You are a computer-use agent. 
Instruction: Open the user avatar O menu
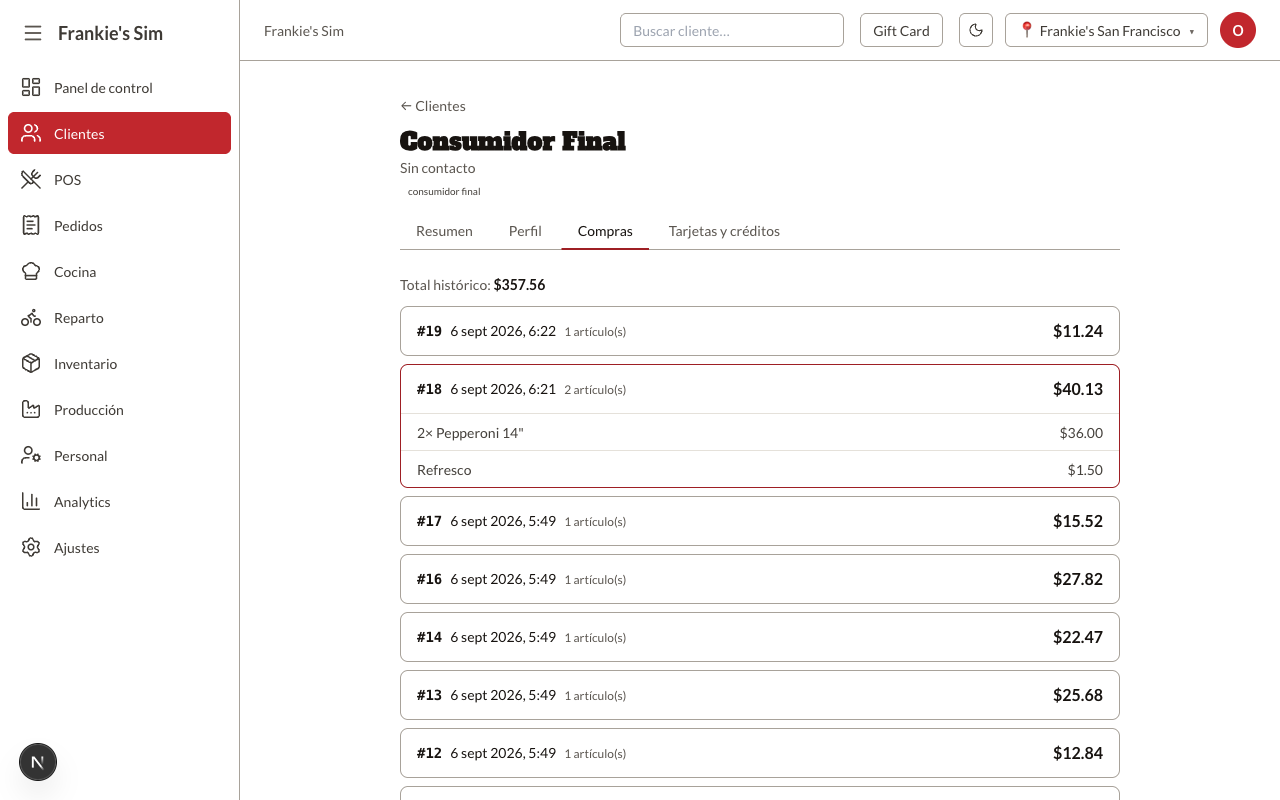[1238, 30]
